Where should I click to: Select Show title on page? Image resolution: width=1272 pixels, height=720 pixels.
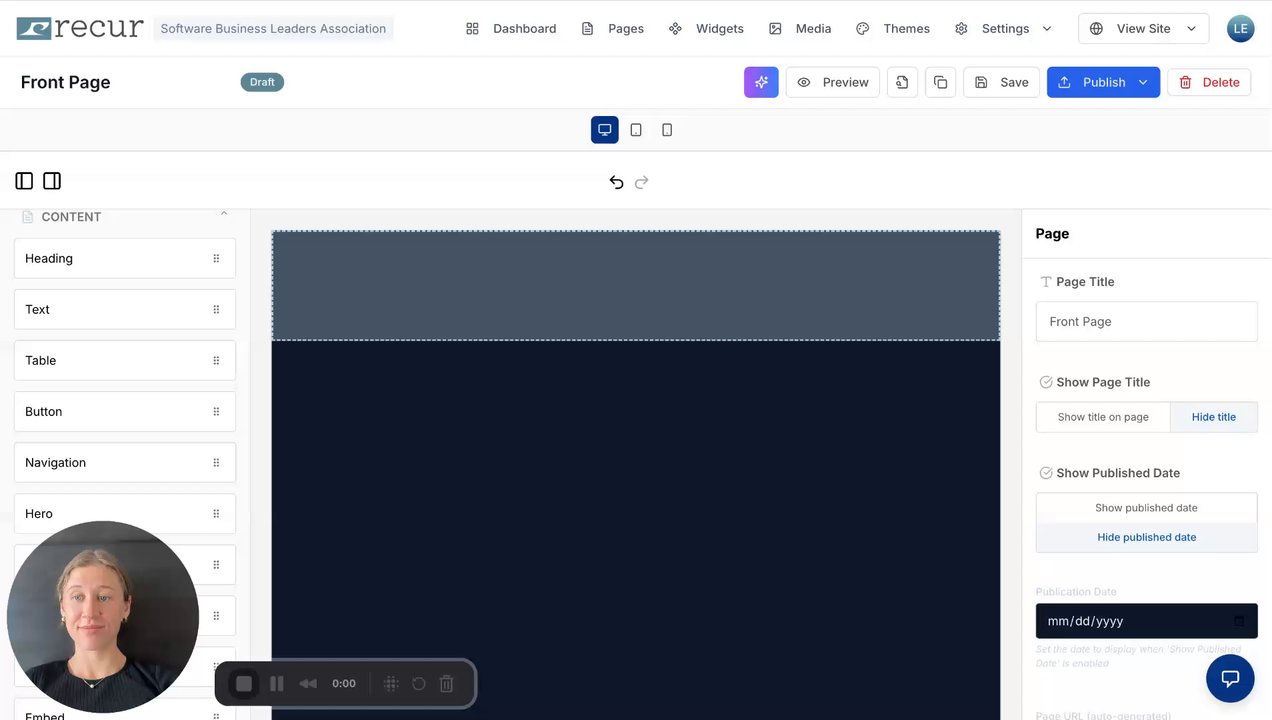pyautogui.click(x=1103, y=417)
